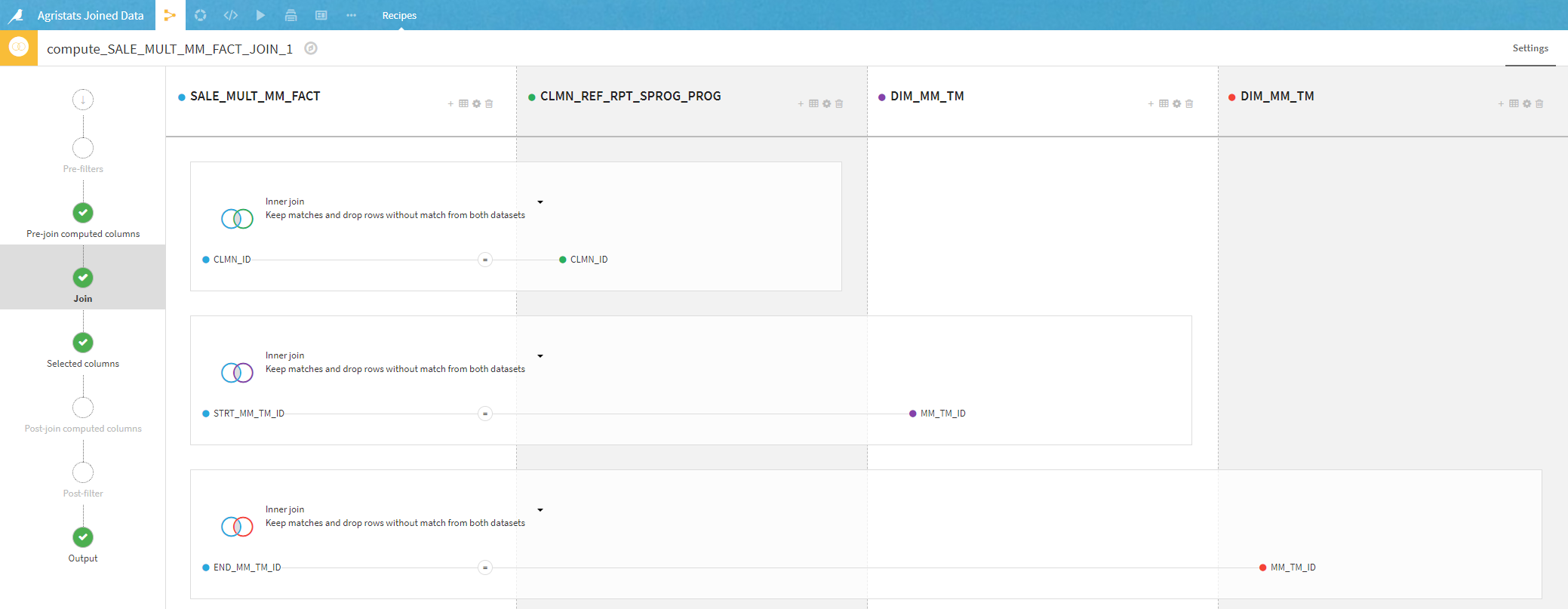Viewport: 1568px width, 609px height.
Task: Open gear settings for SALE_MULT_MM_FACT
Action: pos(476,103)
